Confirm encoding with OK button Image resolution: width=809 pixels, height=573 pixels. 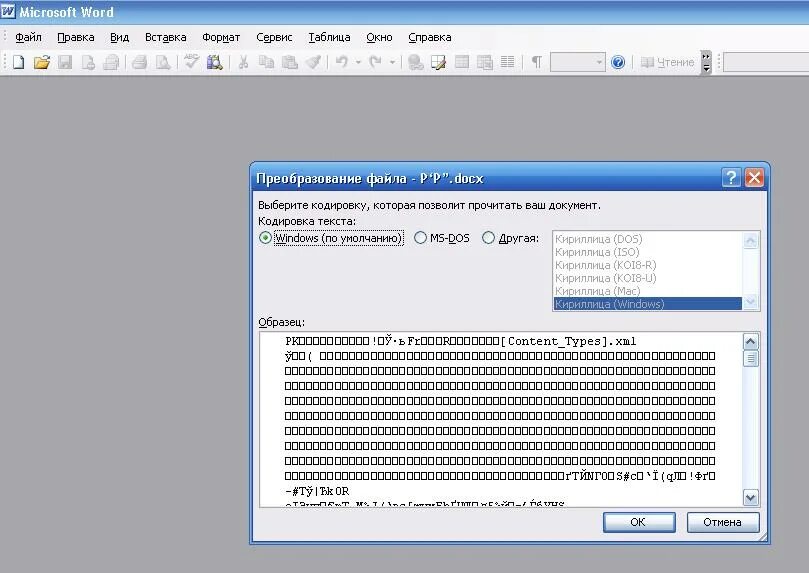639,522
